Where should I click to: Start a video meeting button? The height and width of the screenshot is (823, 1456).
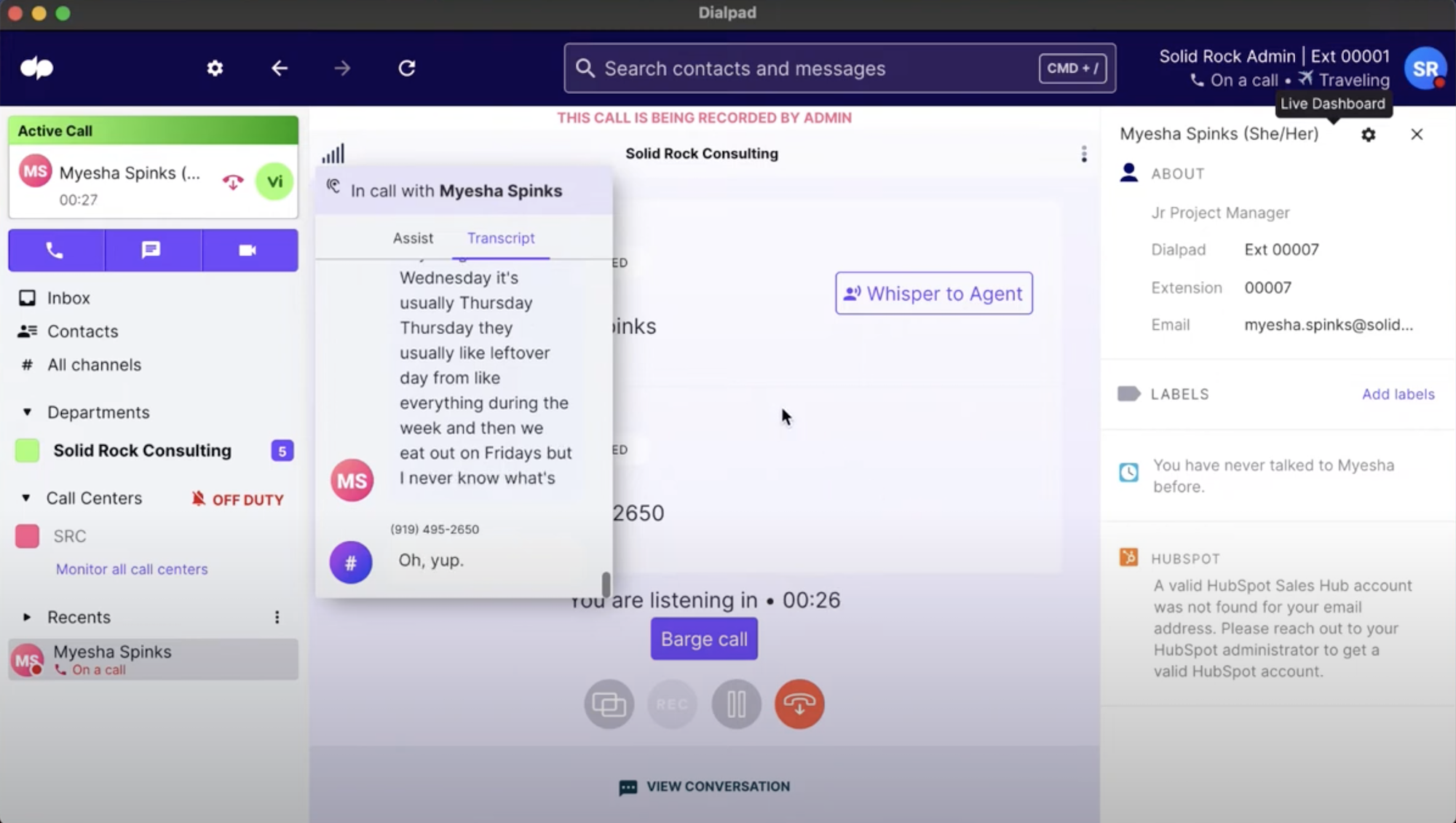[x=250, y=250]
